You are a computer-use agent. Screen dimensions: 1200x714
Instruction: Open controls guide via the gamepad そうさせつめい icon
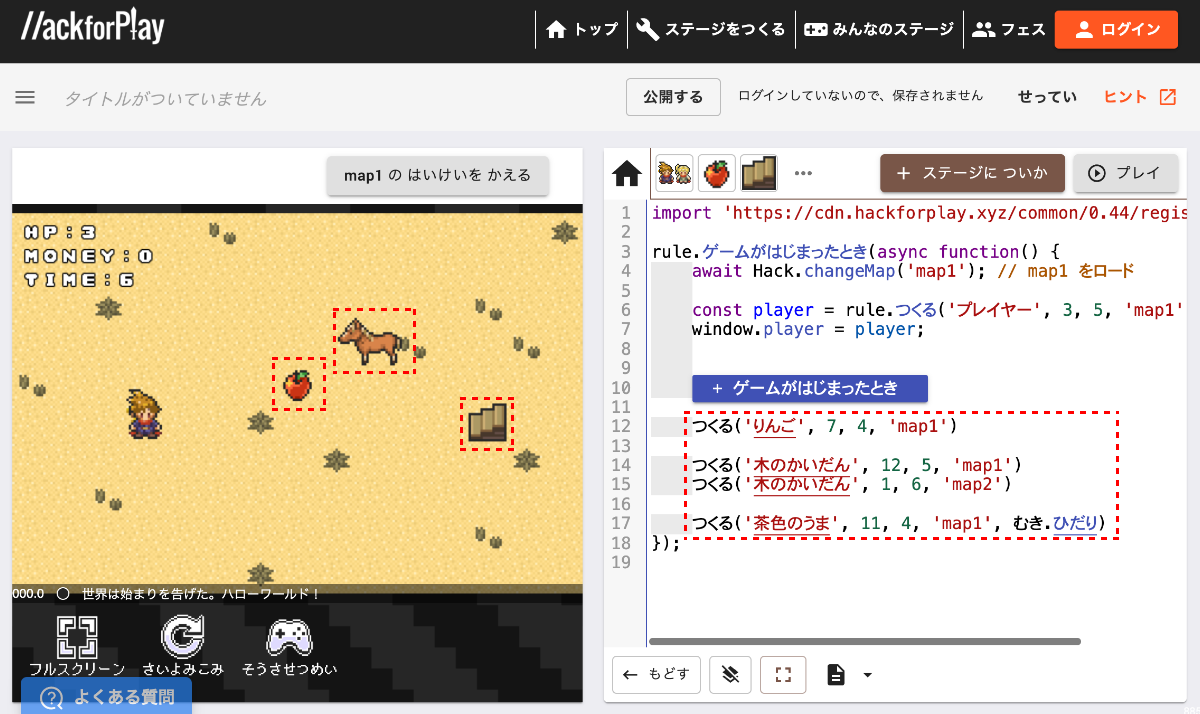[288, 638]
